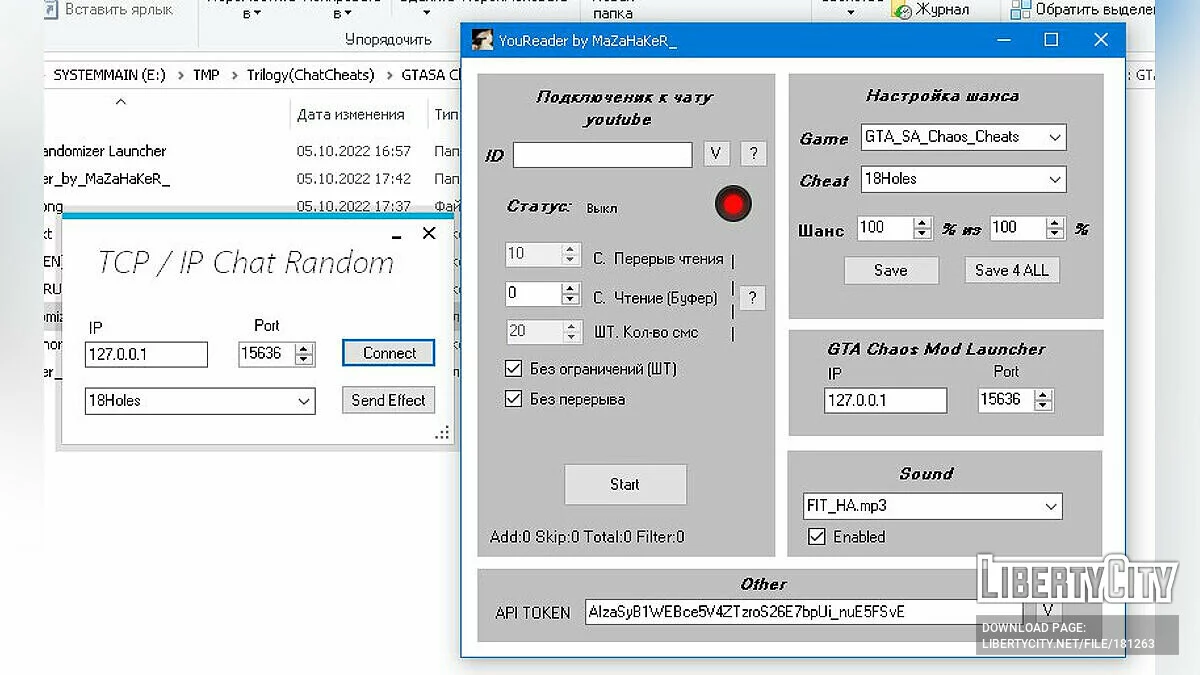Toggle the Без ограничений (ШТ) checkbox
The width and height of the screenshot is (1200, 675).
click(514, 369)
